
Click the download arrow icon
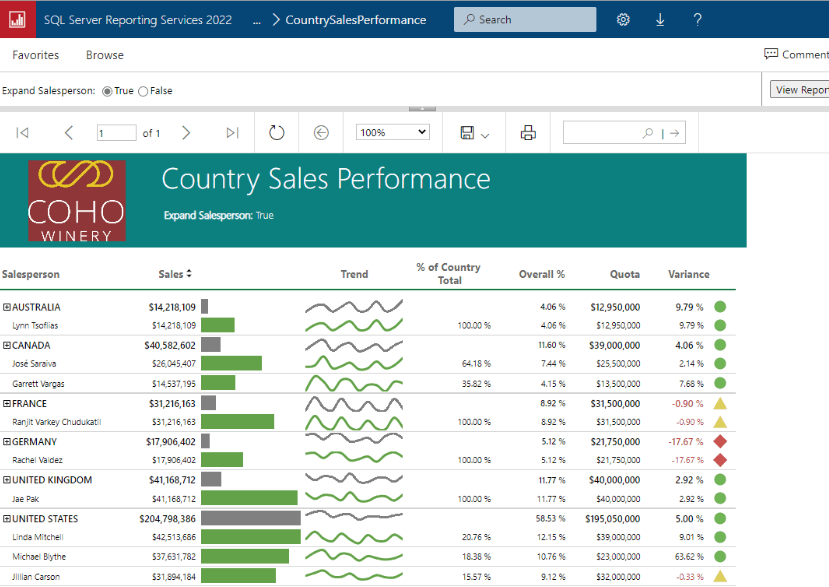pos(660,20)
